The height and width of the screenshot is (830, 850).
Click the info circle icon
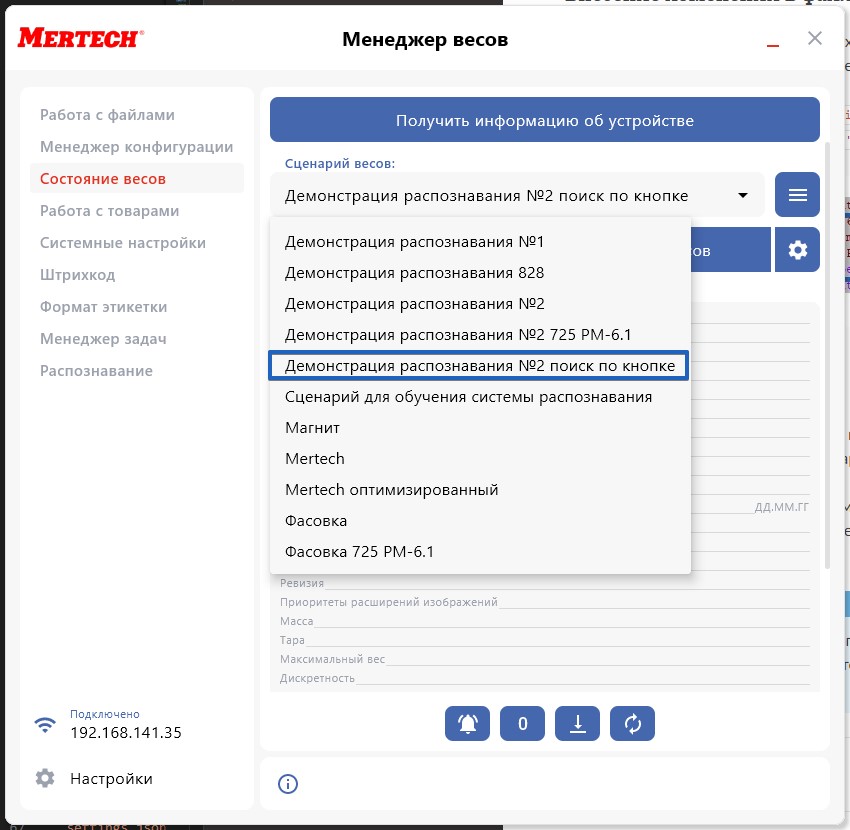[x=288, y=783]
